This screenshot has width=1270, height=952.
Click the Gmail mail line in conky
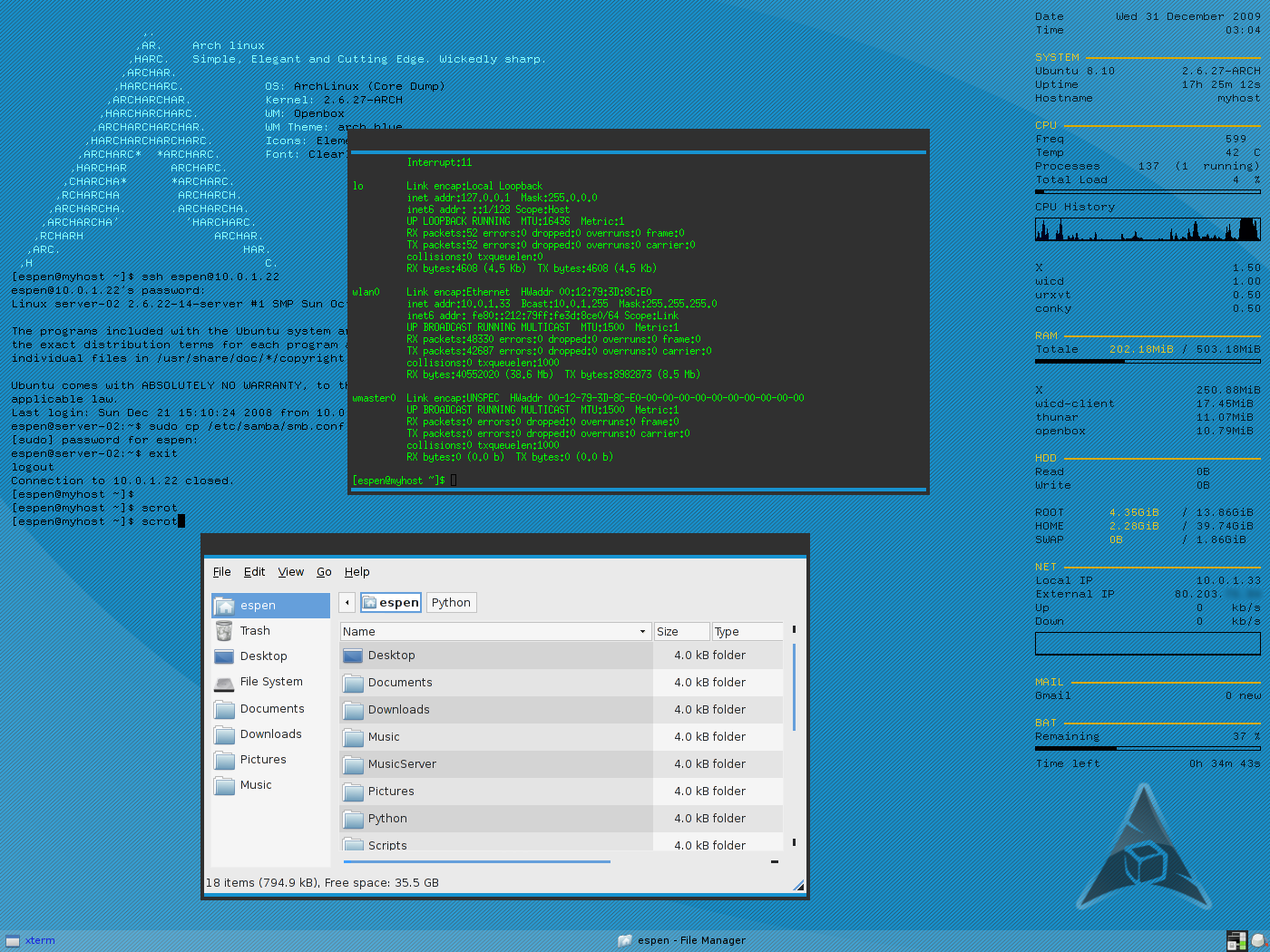tap(1148, 695)
